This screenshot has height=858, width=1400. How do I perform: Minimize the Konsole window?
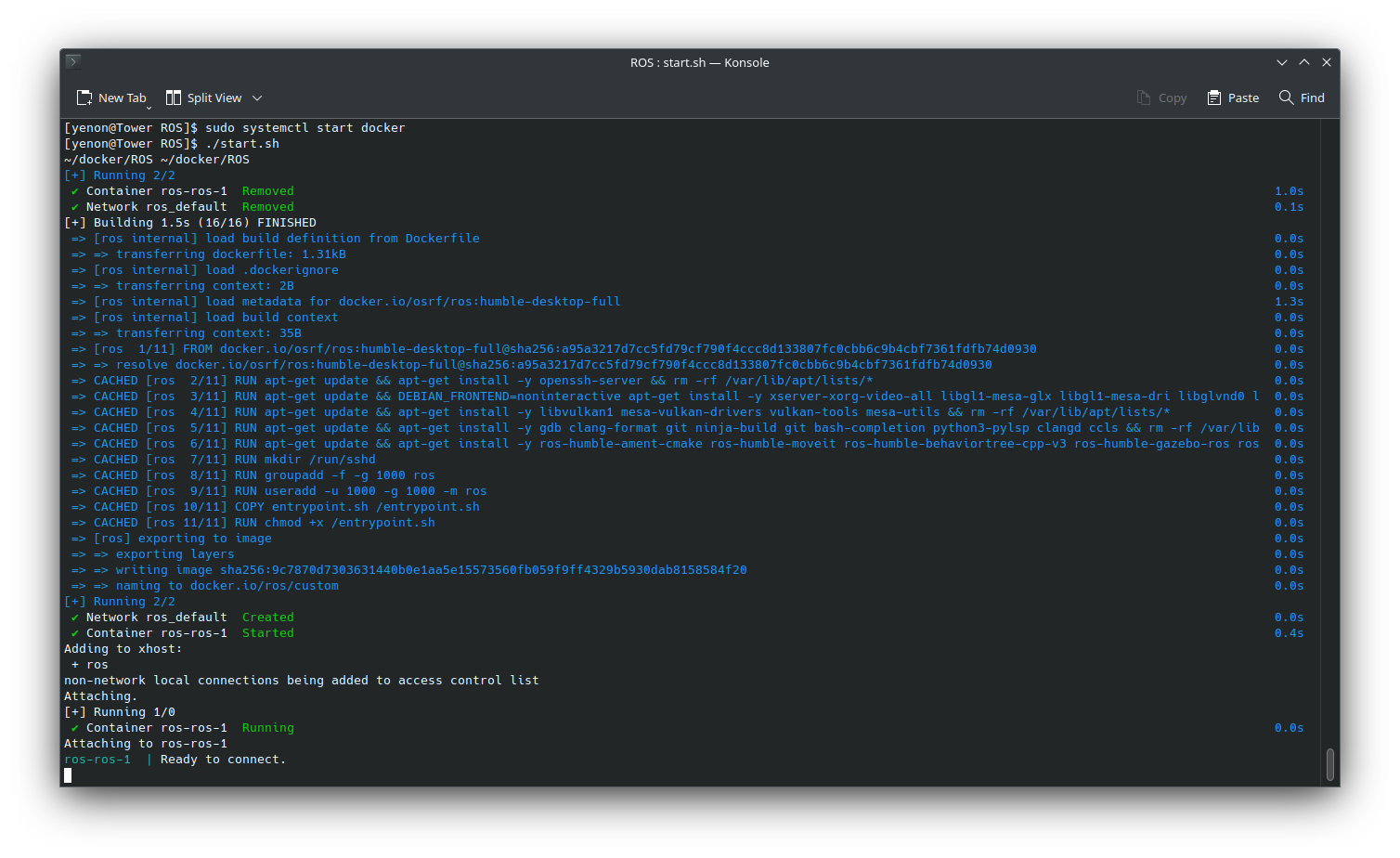[1282, 62]
